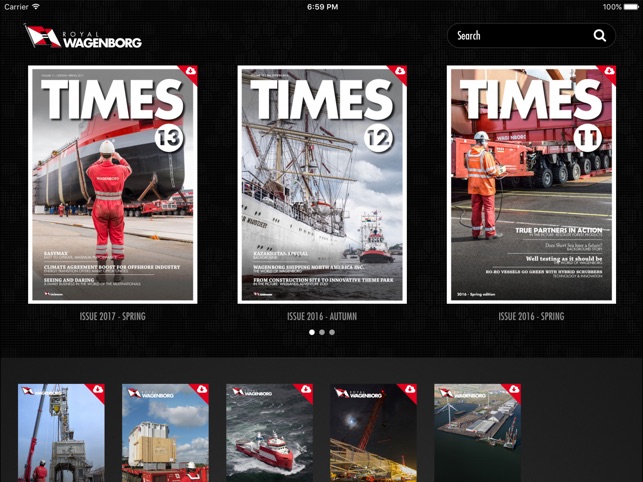The image size is (643, 482).
Task: Open the crate transport brochure thumbnail
Action: (x=165, y=433)
